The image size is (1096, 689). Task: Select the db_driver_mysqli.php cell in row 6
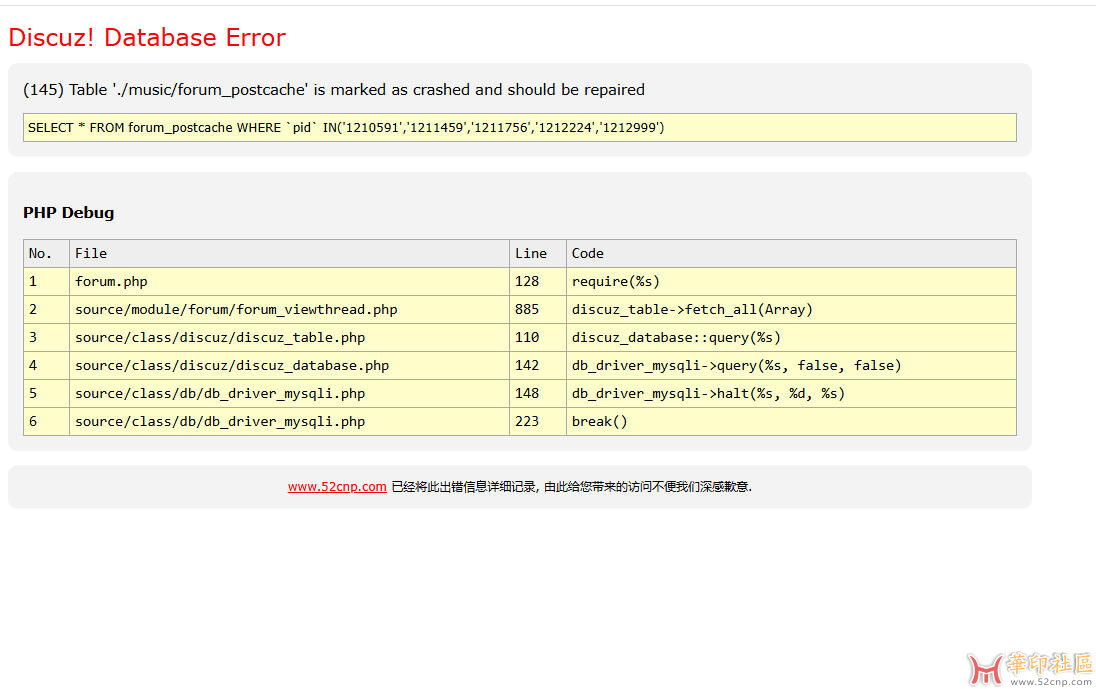(x=289, y=421)
